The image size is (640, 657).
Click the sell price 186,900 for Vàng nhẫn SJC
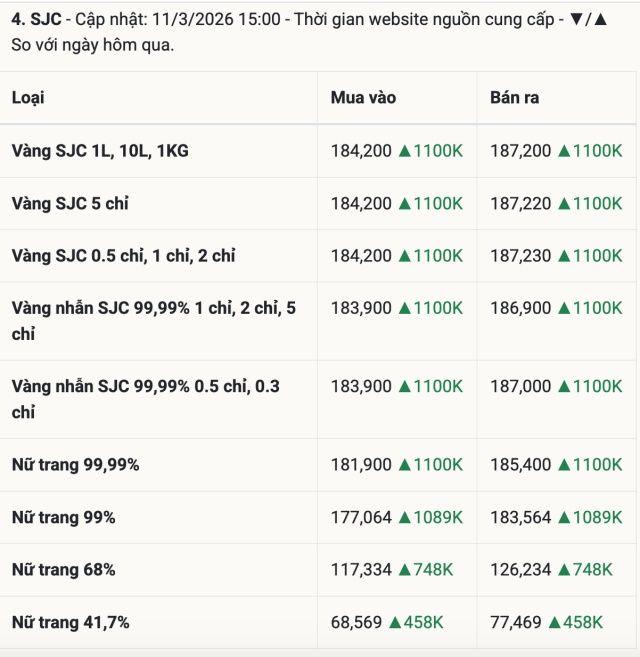(520, 308)
